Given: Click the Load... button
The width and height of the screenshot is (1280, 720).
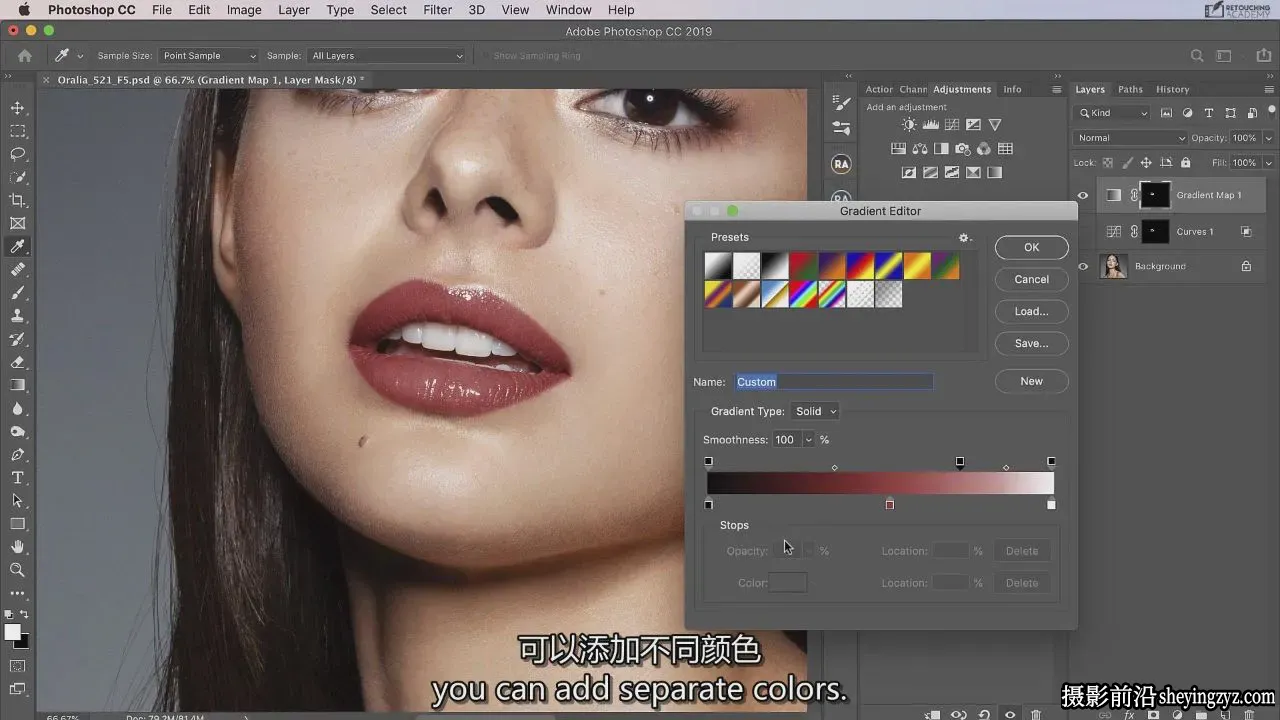Looking at the screenshot, I should click(1031, 311).
